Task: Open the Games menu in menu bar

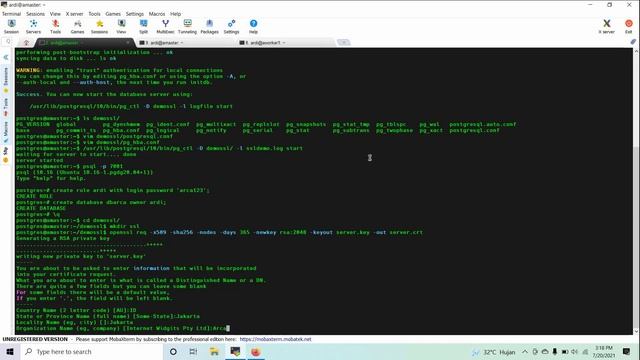Action: coord(113,14)
